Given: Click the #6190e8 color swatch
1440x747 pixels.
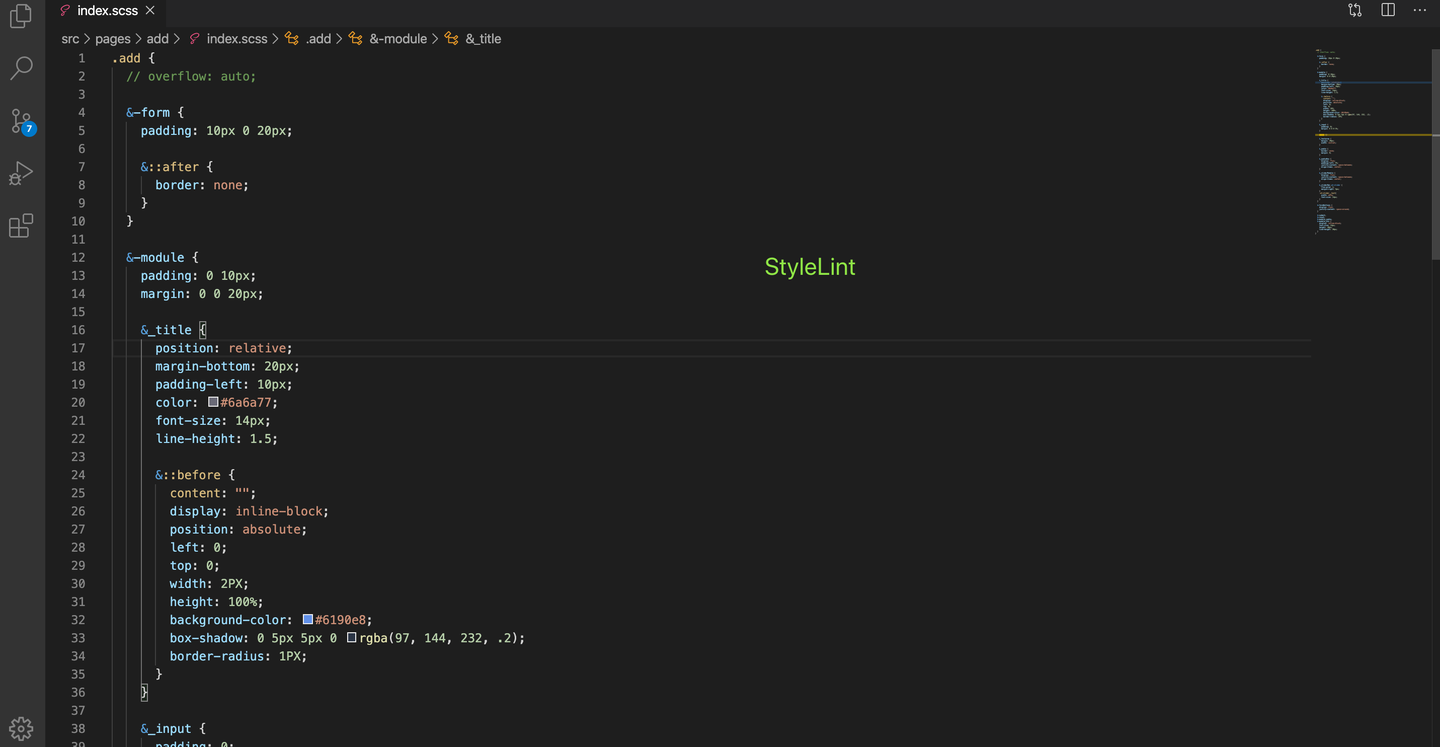Looking at the screenshot, I should tap(308, 620).
